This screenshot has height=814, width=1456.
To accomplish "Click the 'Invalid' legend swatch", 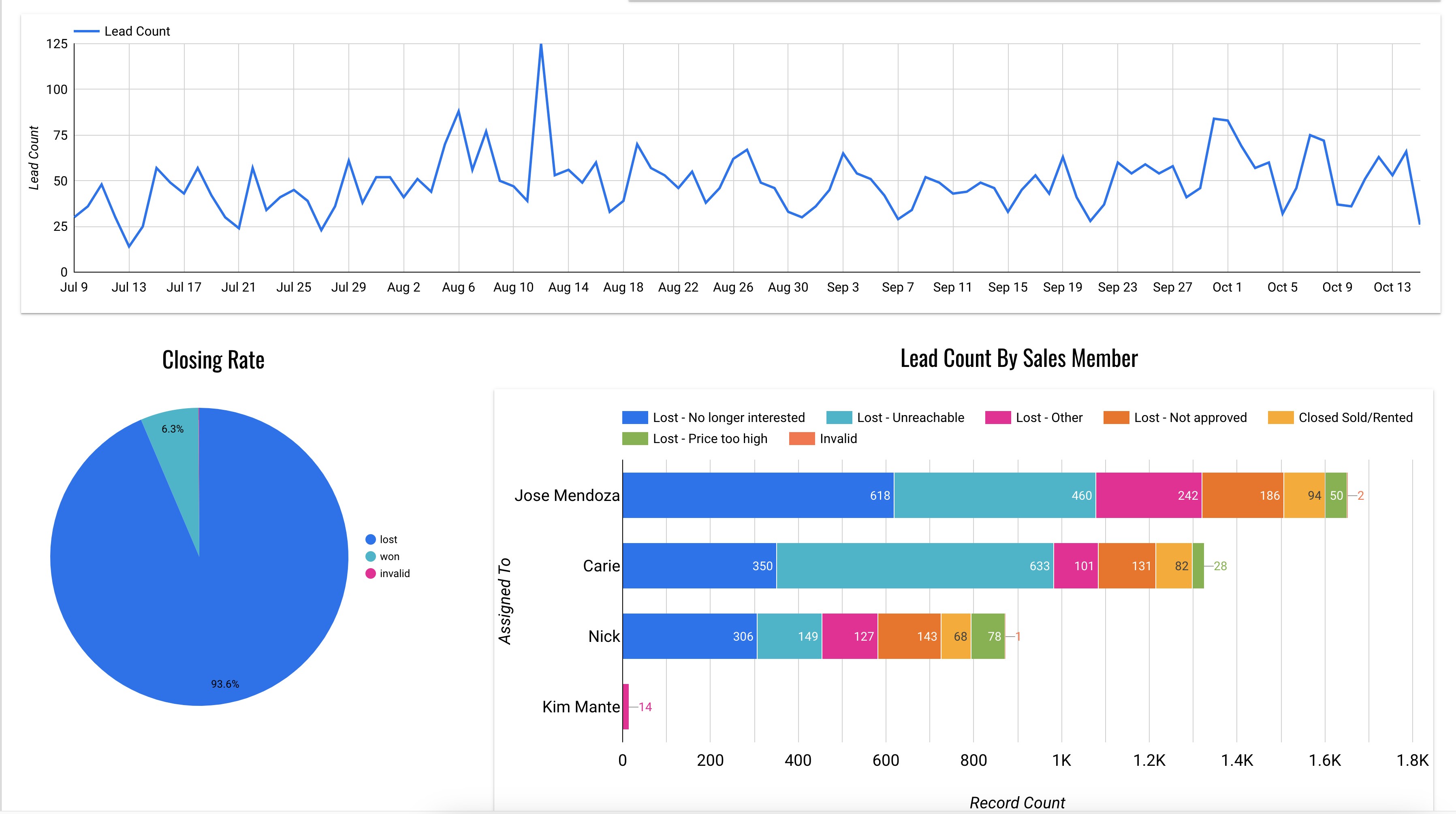I will 801,439.
